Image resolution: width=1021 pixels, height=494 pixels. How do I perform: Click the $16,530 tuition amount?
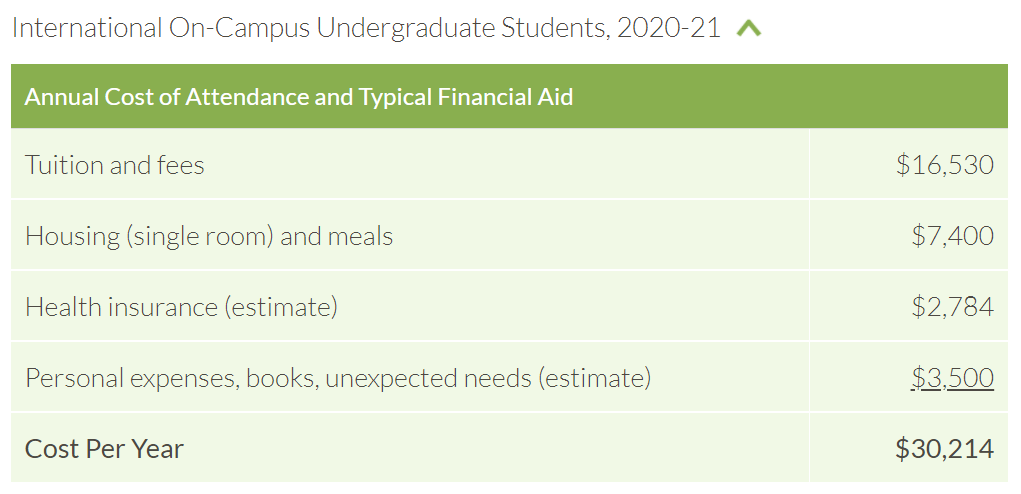tap(945, 165)
